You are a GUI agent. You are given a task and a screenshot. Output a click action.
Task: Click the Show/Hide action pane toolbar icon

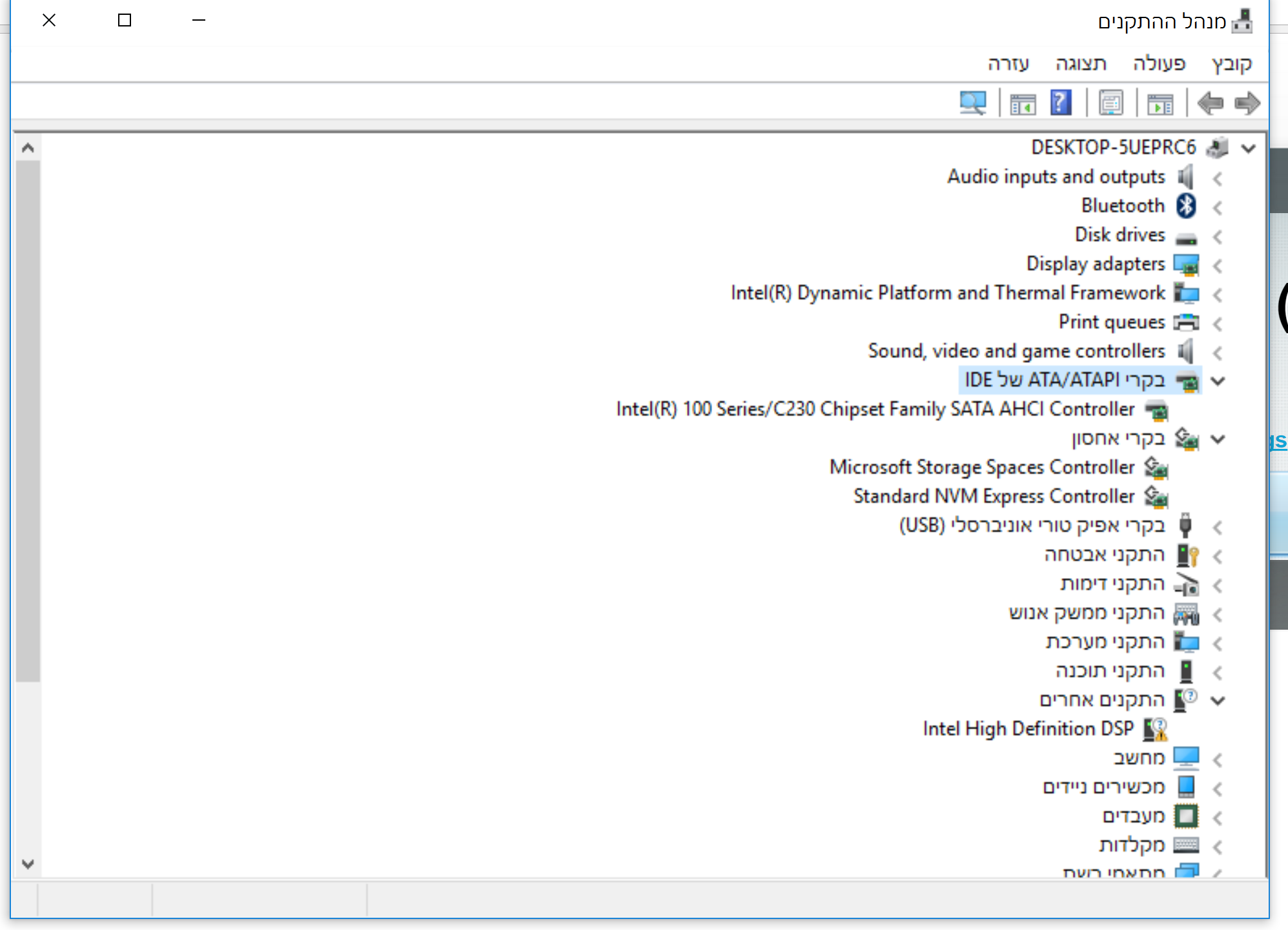click(1023, 103)
